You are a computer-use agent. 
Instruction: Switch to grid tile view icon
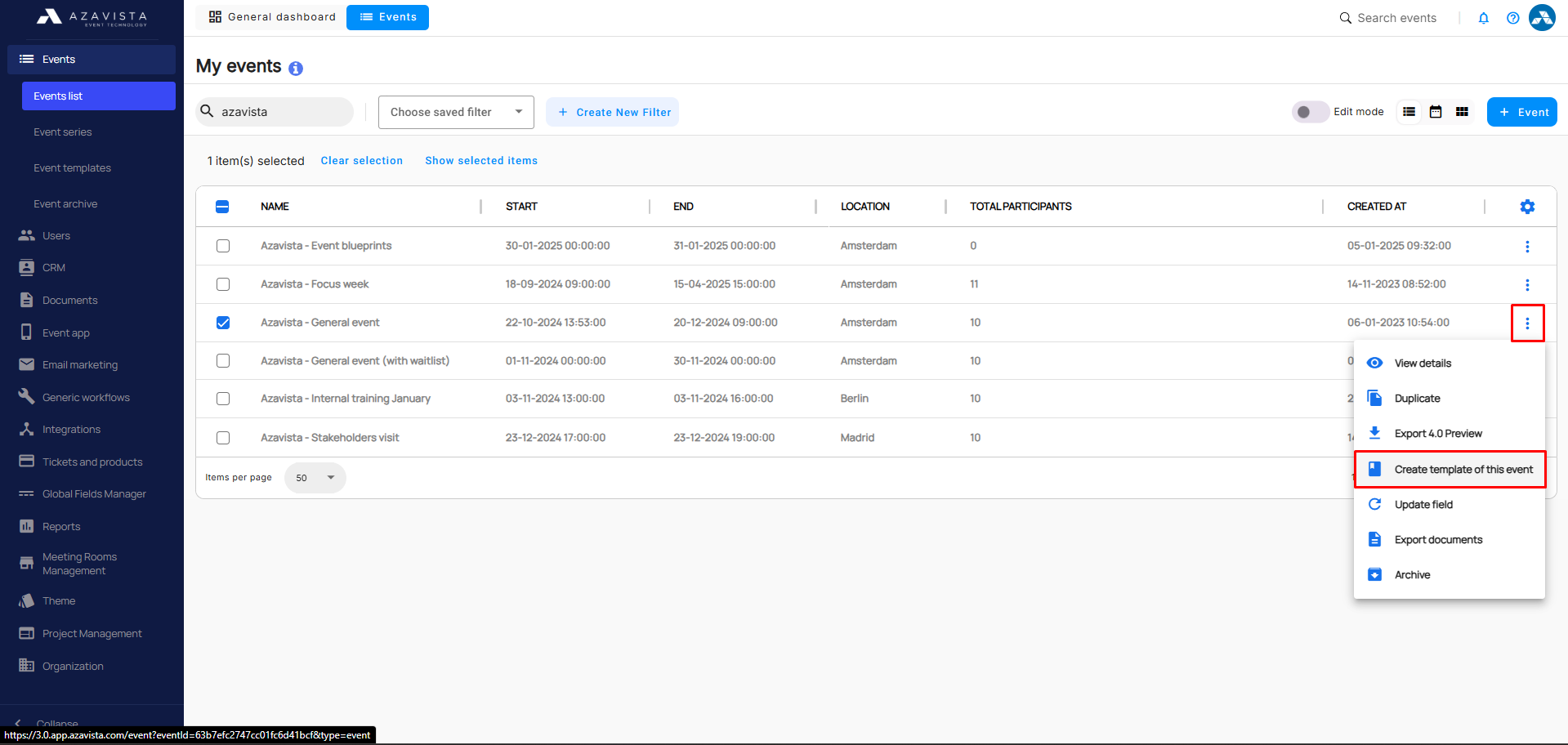[x=1462, y=112]
